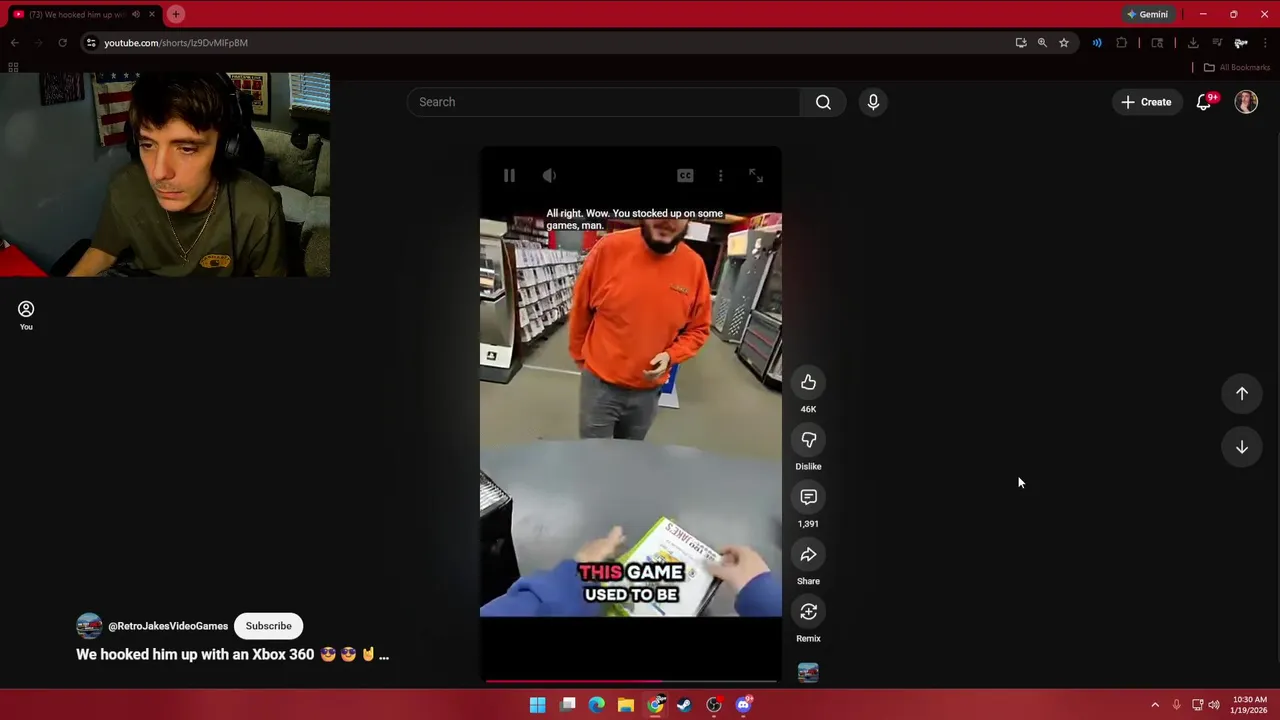Pause the Shorts video
The image size is (1280, 720).
(509, 176)
